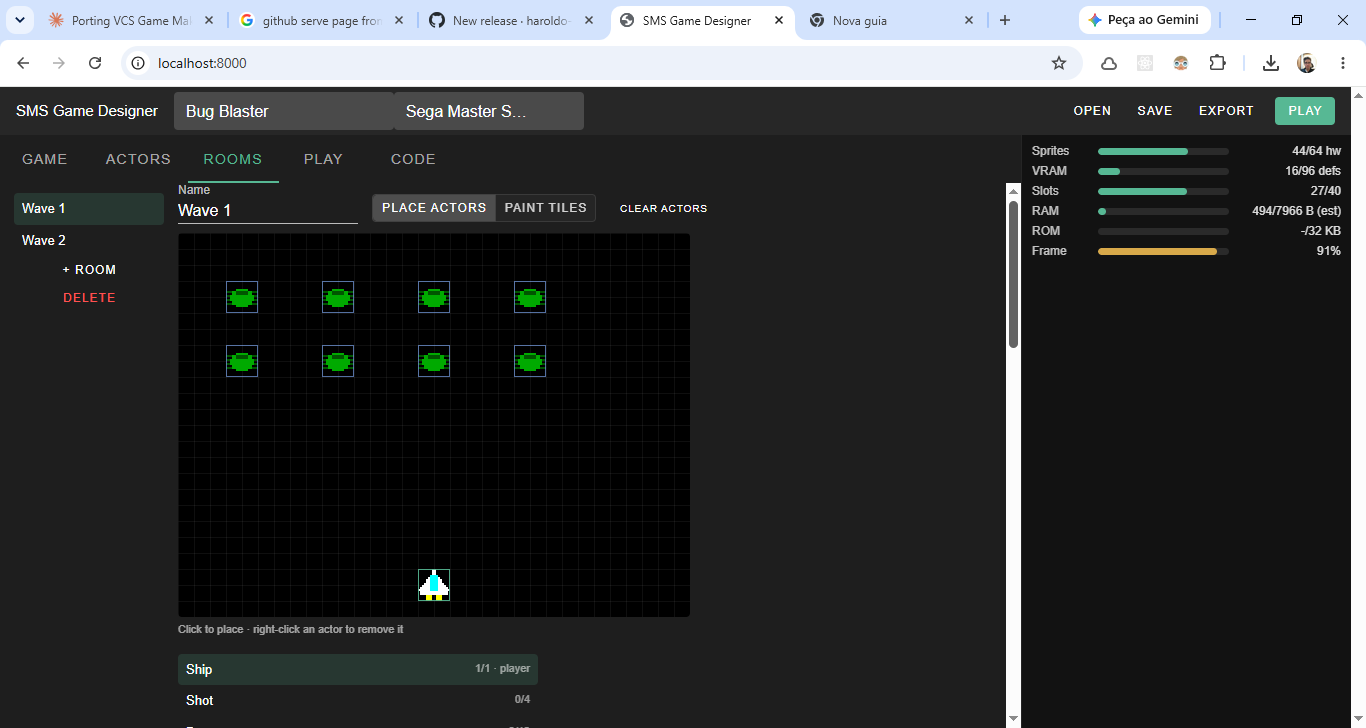The image size is (1366, 728).
Task: Click the green PLAY button
Action: coord(1305,111)
